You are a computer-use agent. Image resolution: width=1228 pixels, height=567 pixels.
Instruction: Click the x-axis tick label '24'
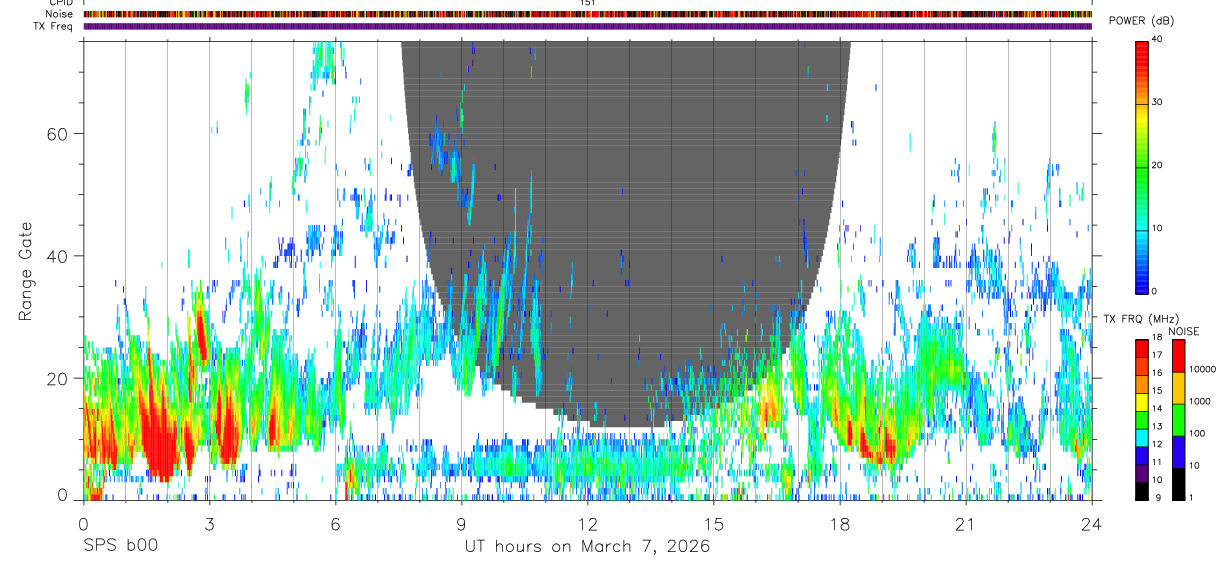pyautogui.click(x=1092, y=523)
